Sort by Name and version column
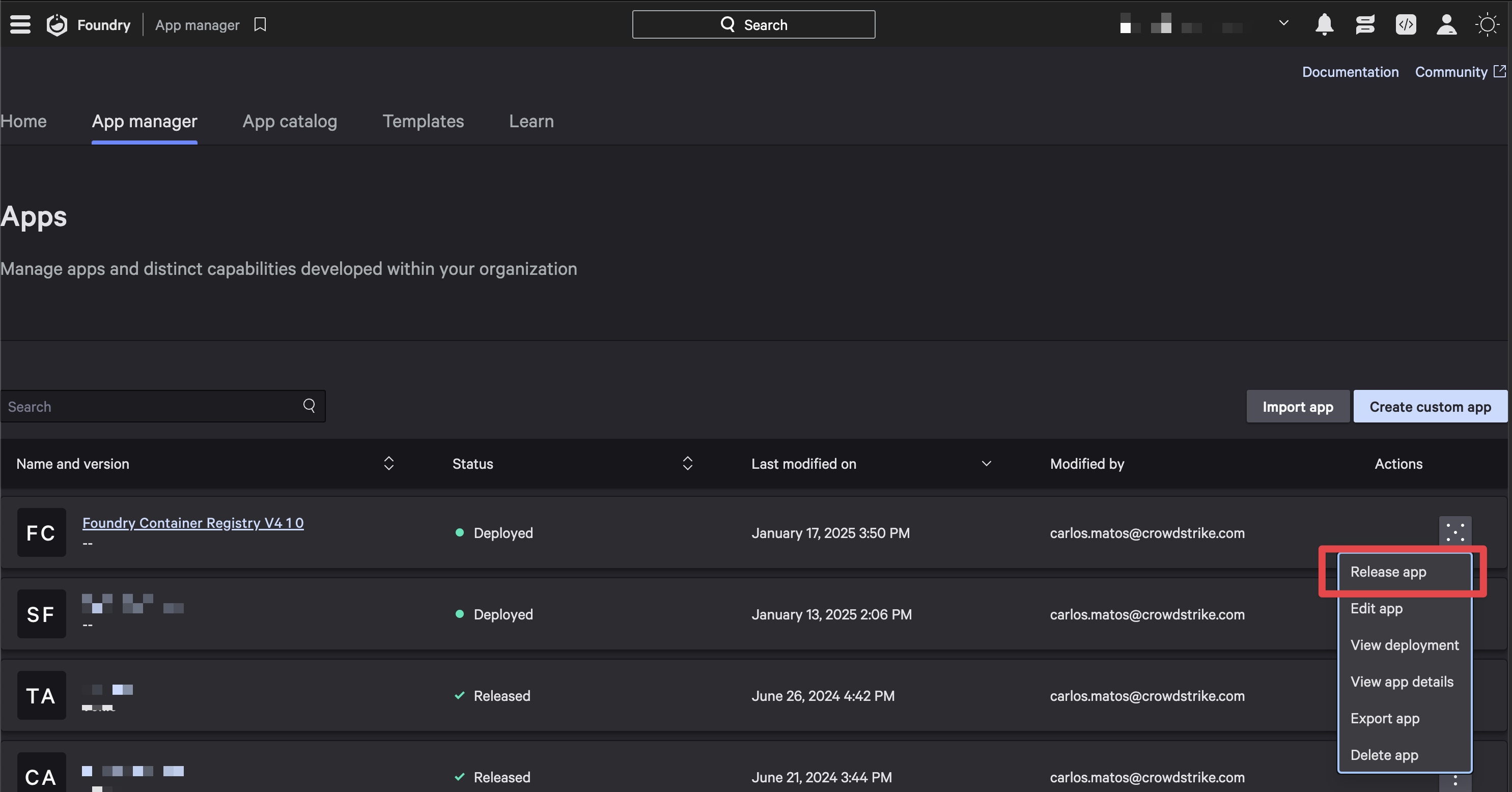This screenshot has height=792, width=1512. coord(388,464)
